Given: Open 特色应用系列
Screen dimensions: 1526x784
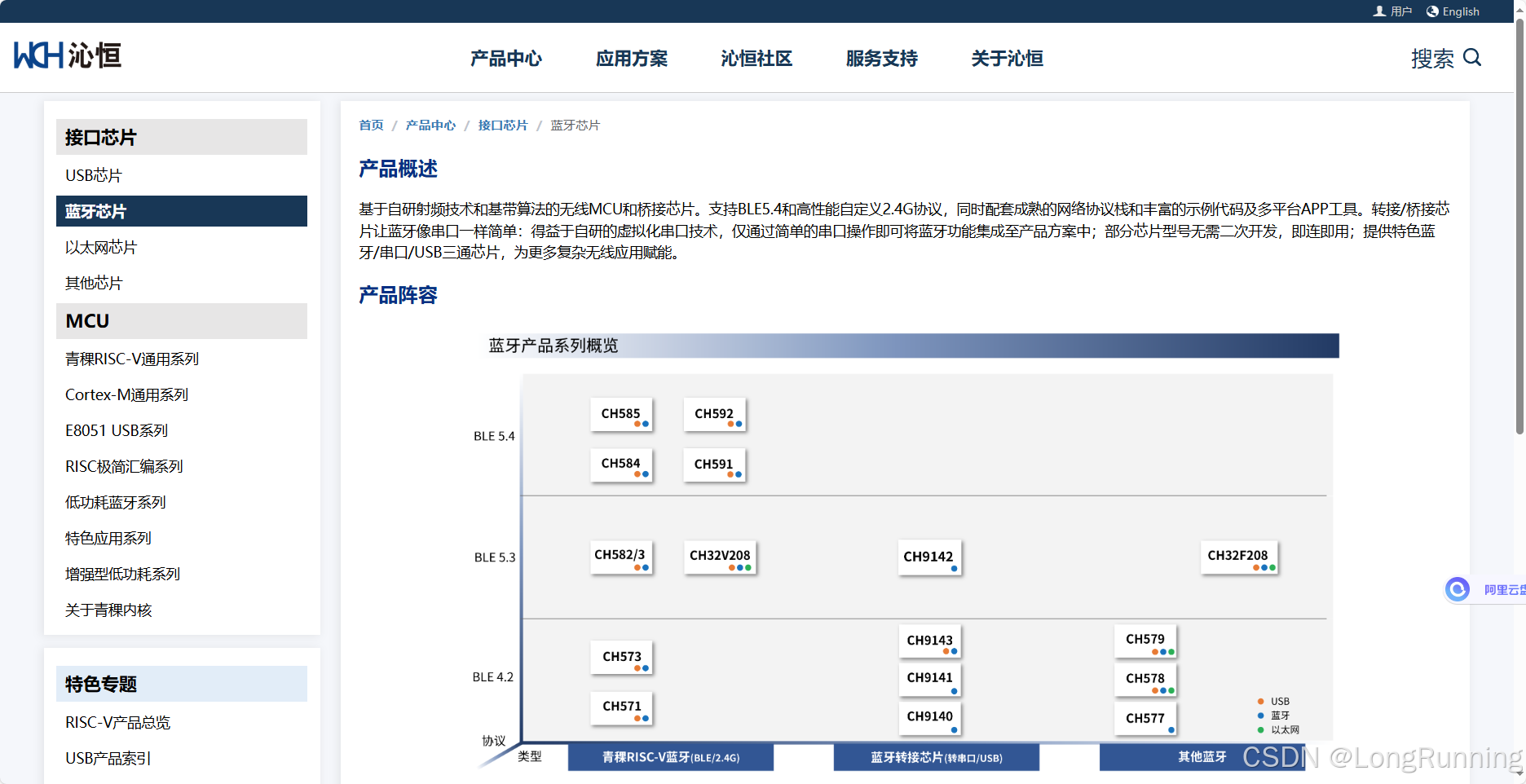Looking at the screenshot, I should point(108,538).
